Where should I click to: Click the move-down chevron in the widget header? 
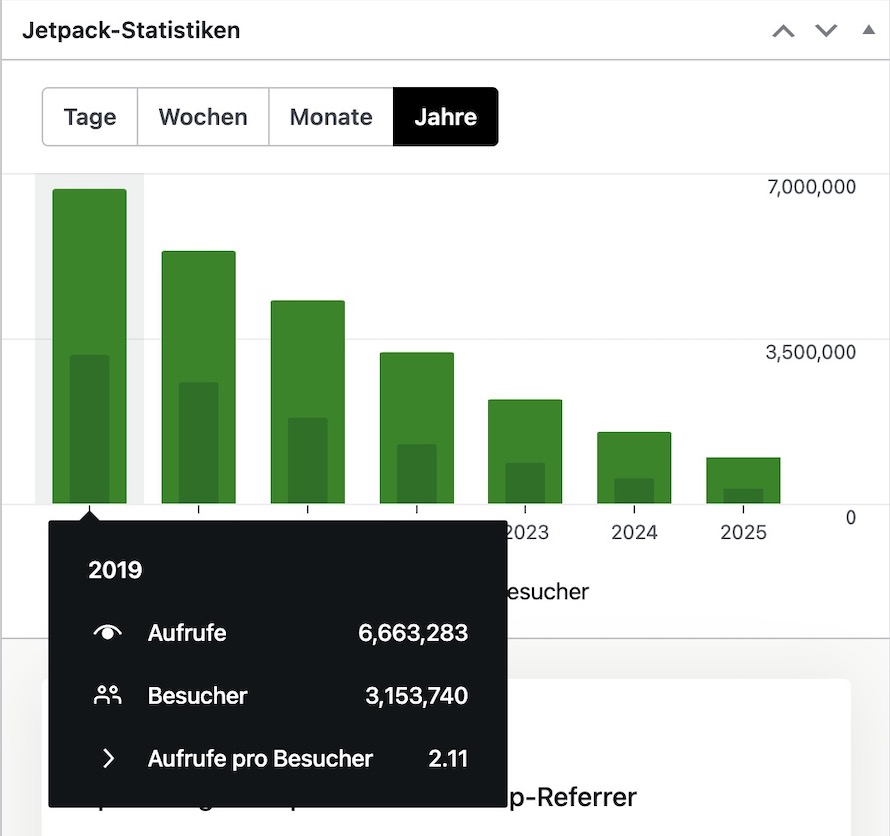tap(826, 31)
